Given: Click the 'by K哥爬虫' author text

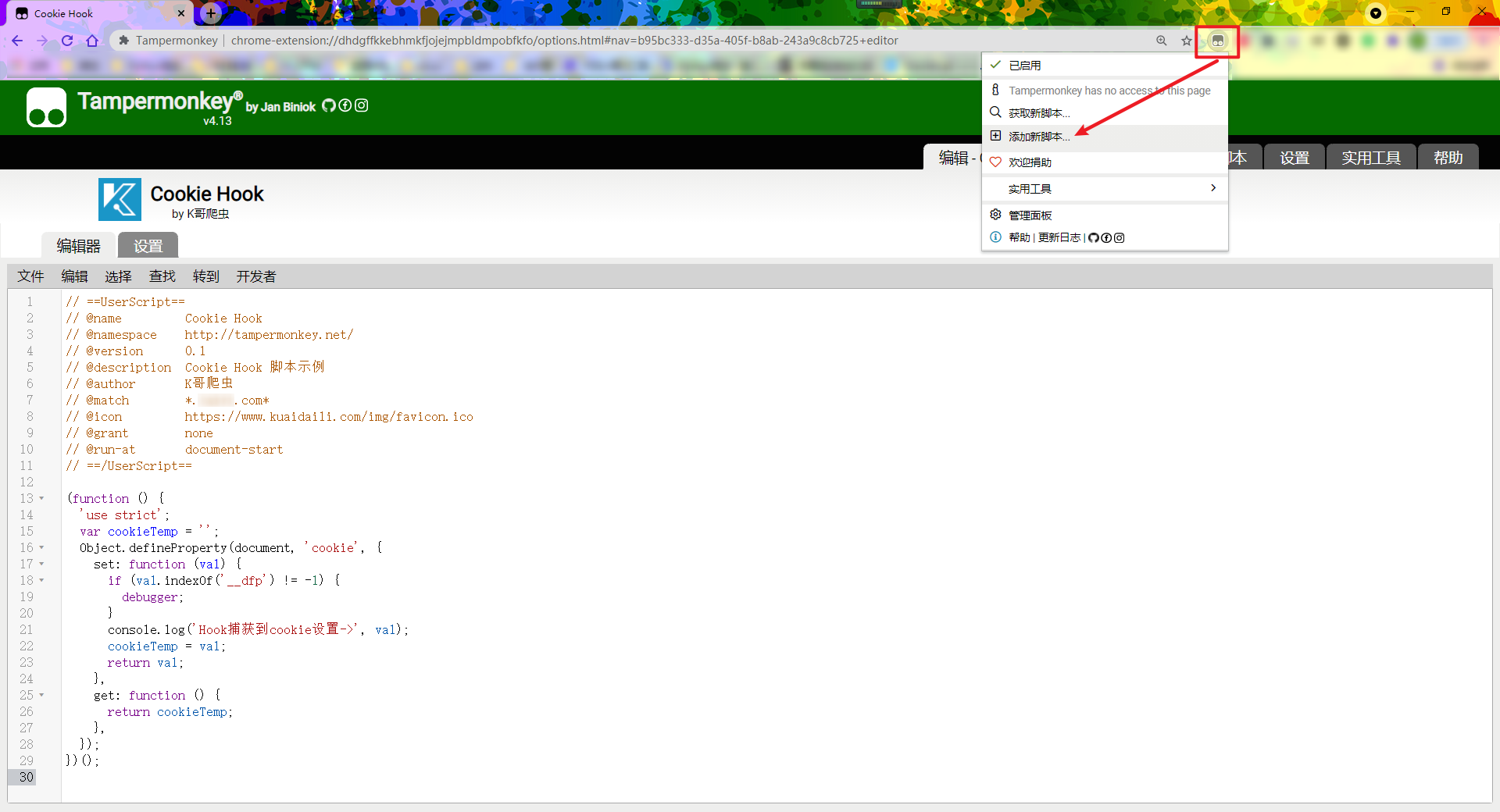Looking at the screenshot, I should point(200,214).
